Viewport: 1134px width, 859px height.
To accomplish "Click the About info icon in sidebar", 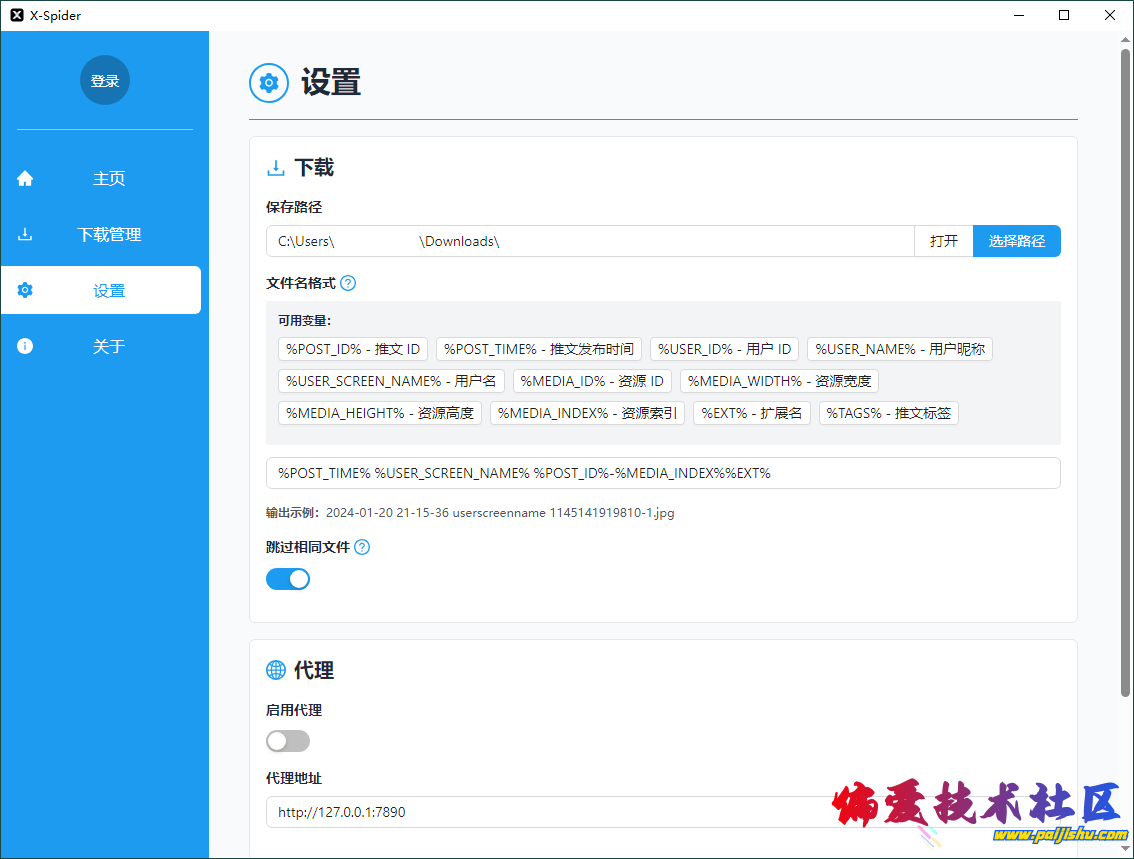I will tap(25, 347).
